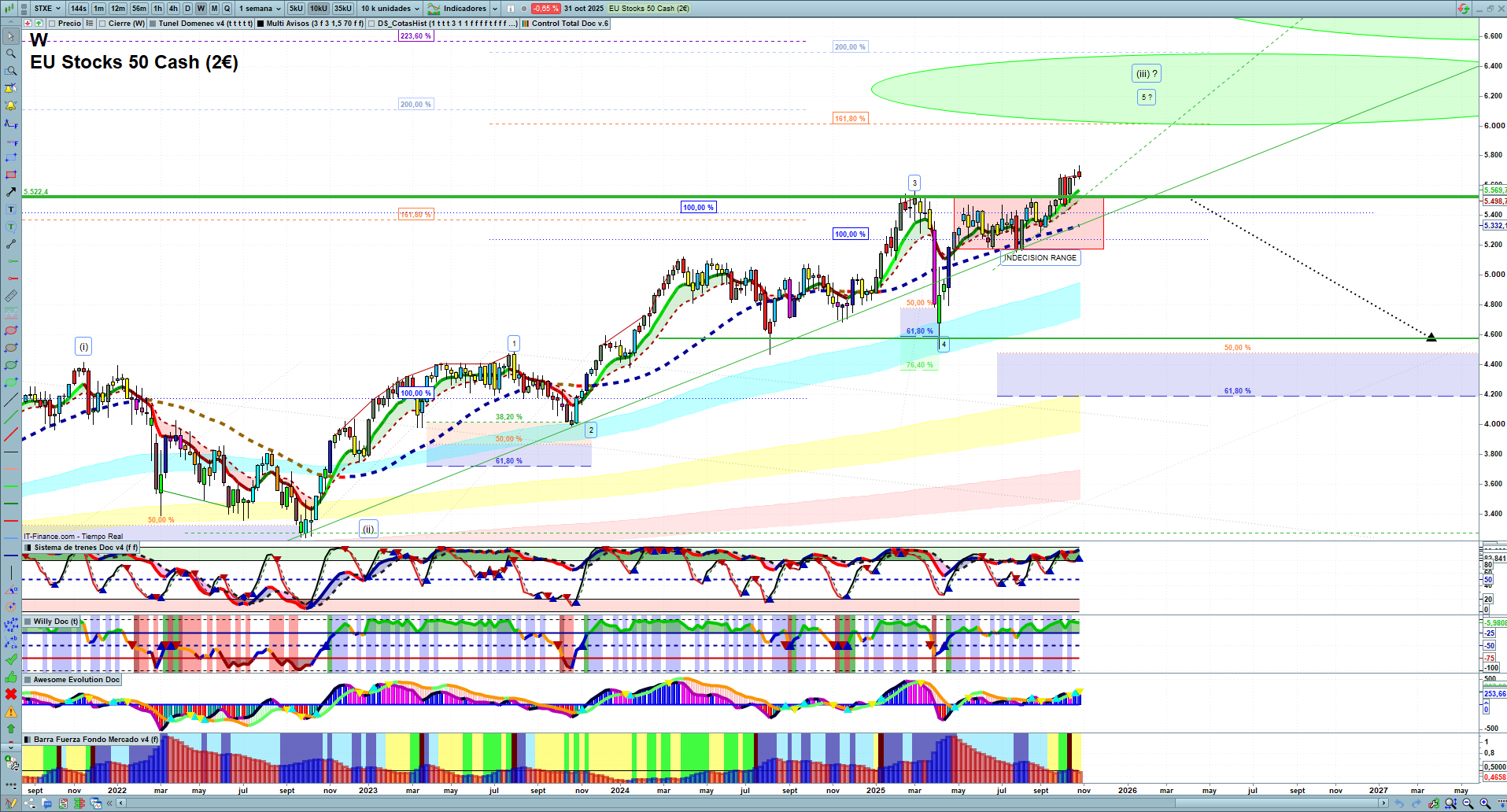Switch to the D daily timeframe
Image resolution: width=1507 pixels, height=812 pixels.
pos(187,9)
